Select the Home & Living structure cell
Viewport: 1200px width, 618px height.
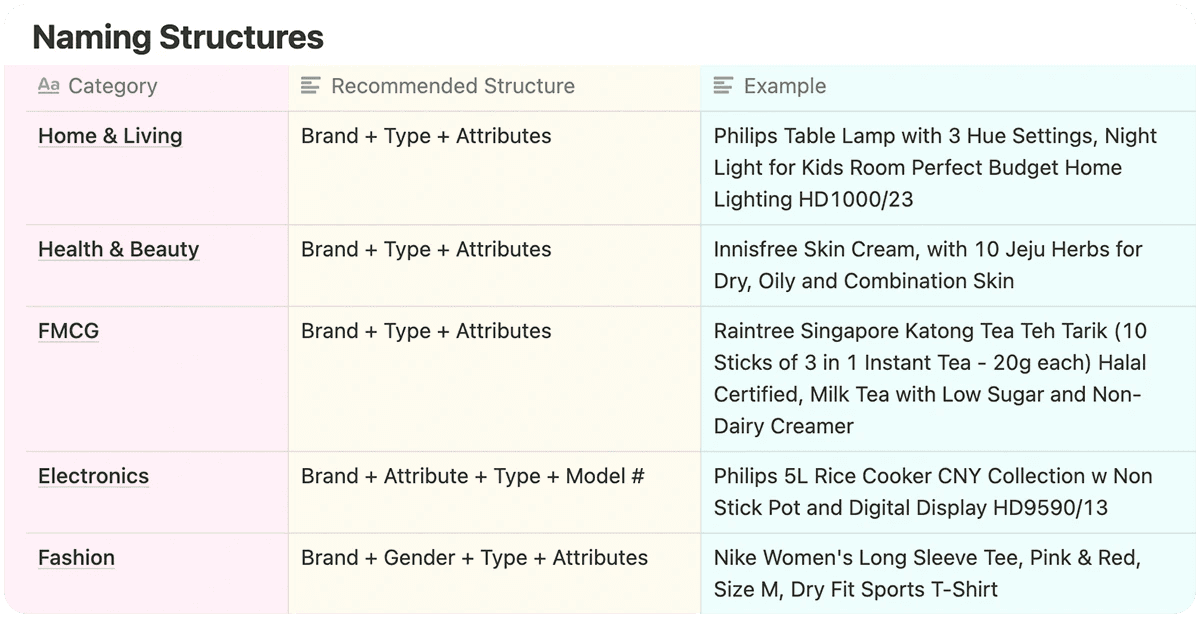coord(426,136)
